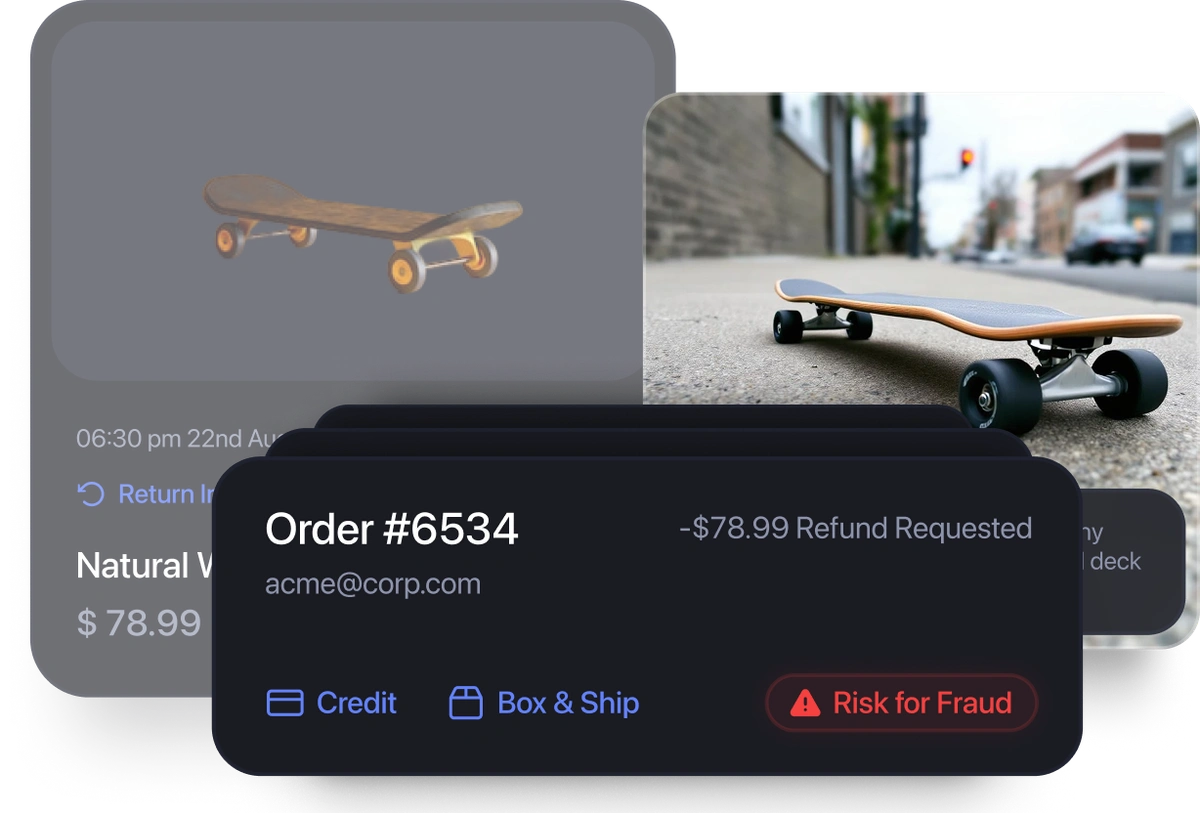Select the -$78.99 Refund Requested text
This screenshot has width=1200, height=813.
pos(856,528)
